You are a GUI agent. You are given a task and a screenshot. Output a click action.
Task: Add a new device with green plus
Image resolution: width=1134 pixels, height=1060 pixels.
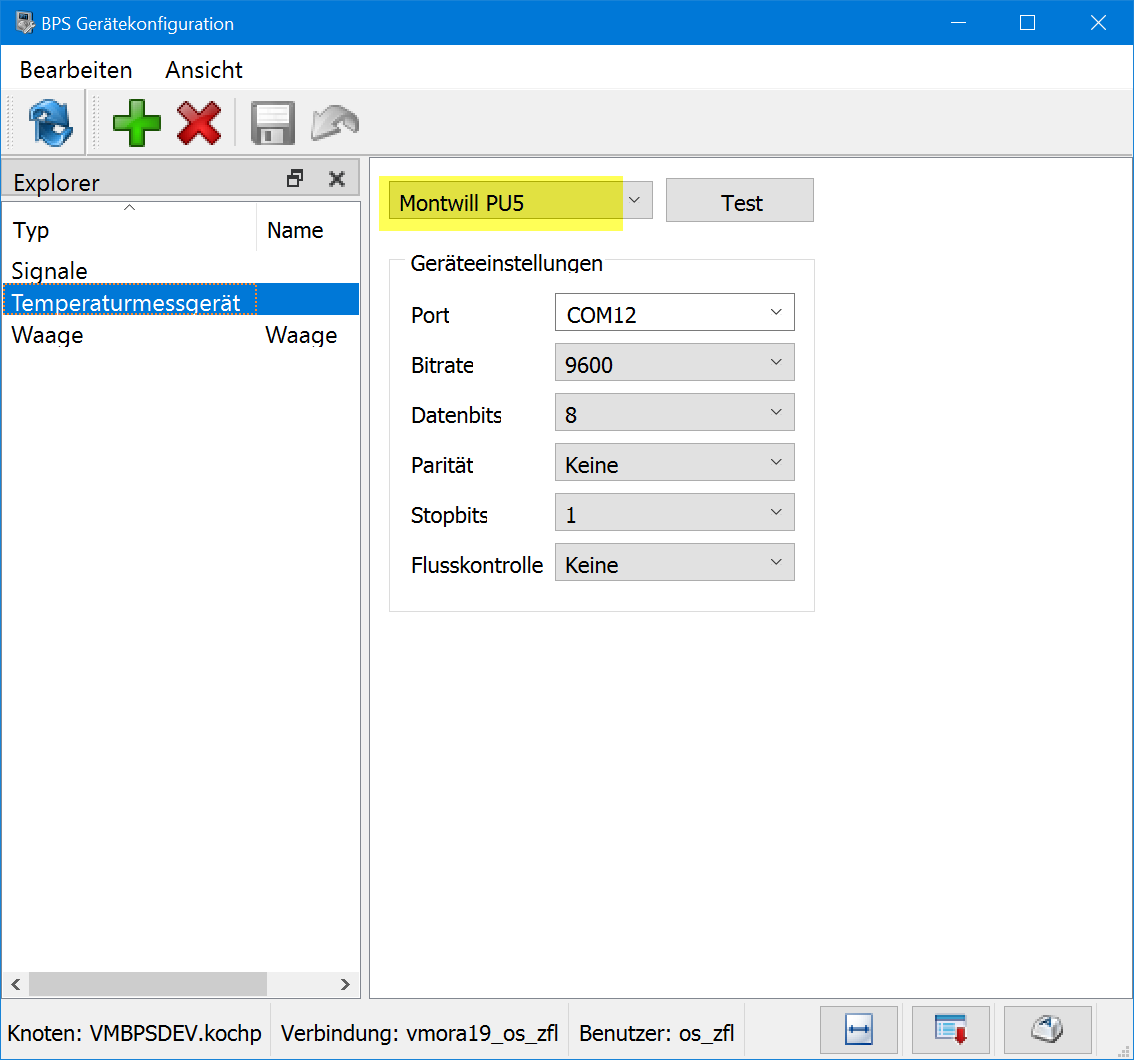[136, 124]
